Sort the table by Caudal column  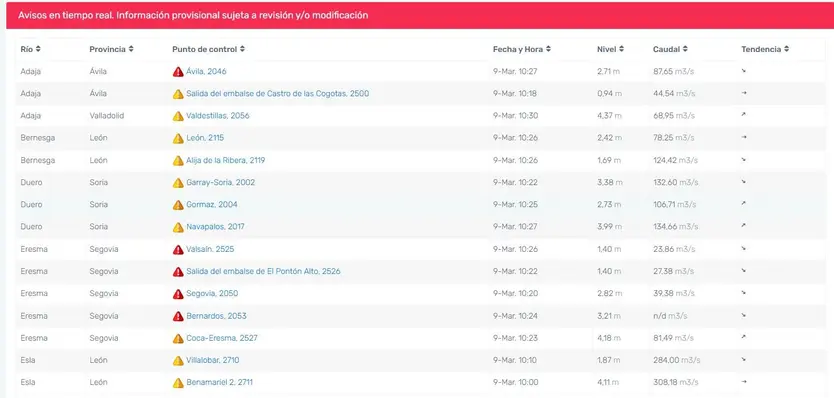[x=670, y=49]
